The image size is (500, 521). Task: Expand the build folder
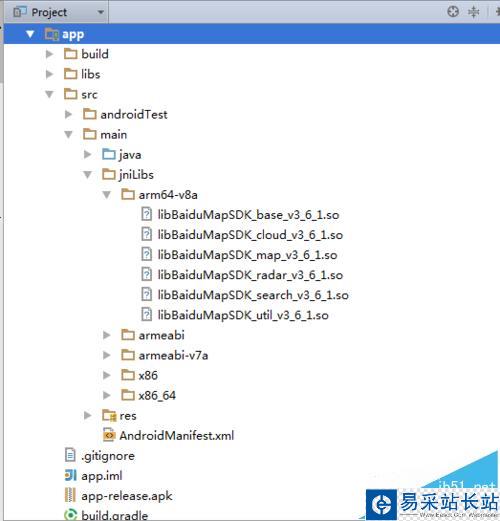(49, 54)
